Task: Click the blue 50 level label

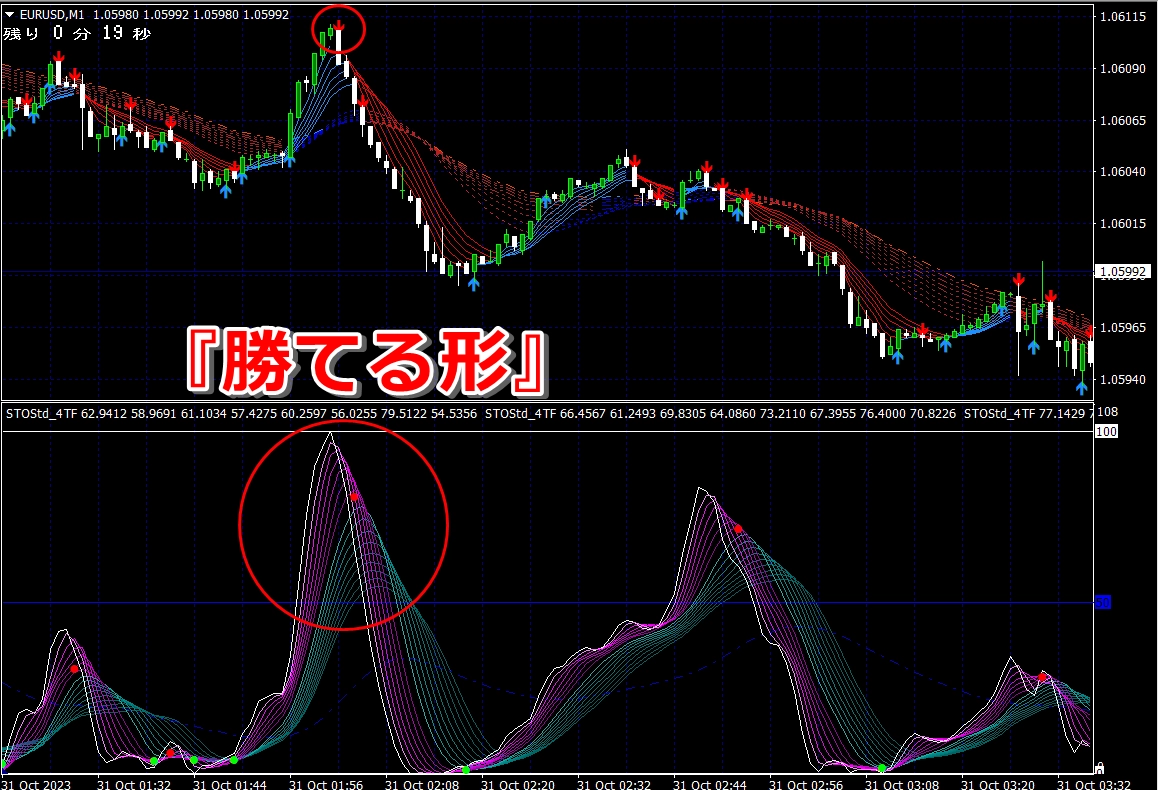Action: (x=1103, y=602)
